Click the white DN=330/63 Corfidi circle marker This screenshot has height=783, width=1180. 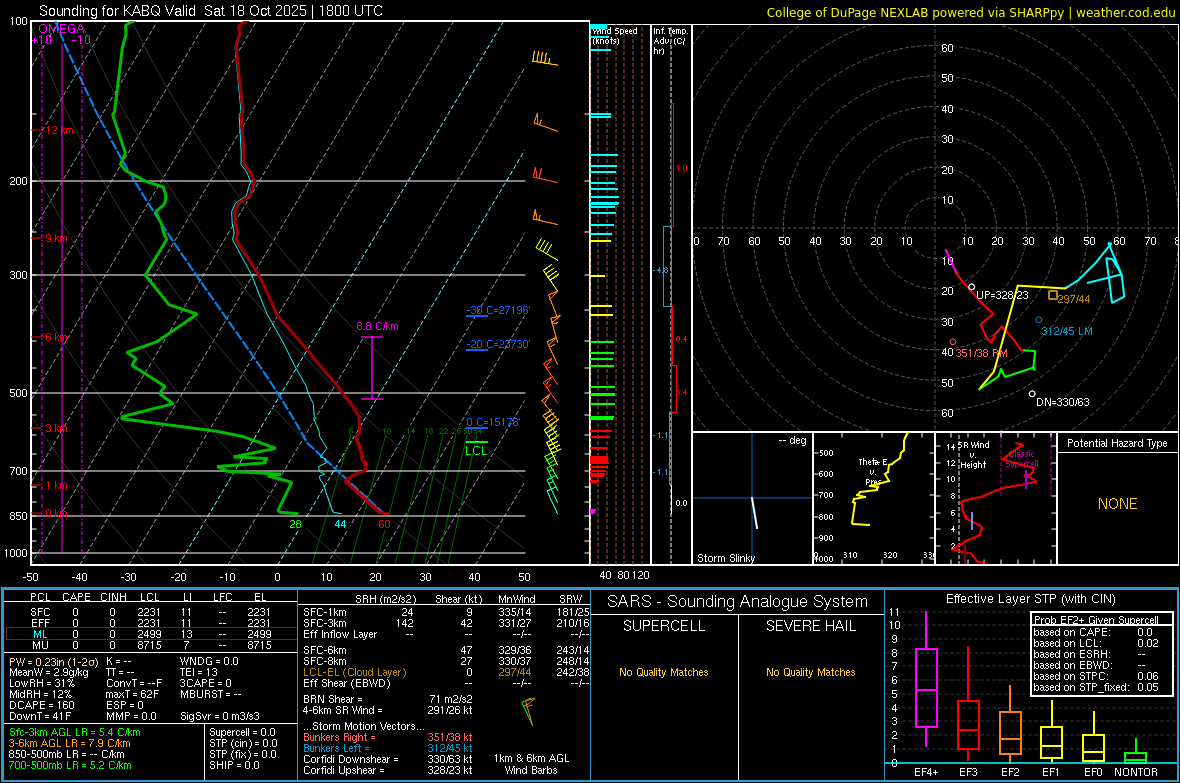(1032, 394)
